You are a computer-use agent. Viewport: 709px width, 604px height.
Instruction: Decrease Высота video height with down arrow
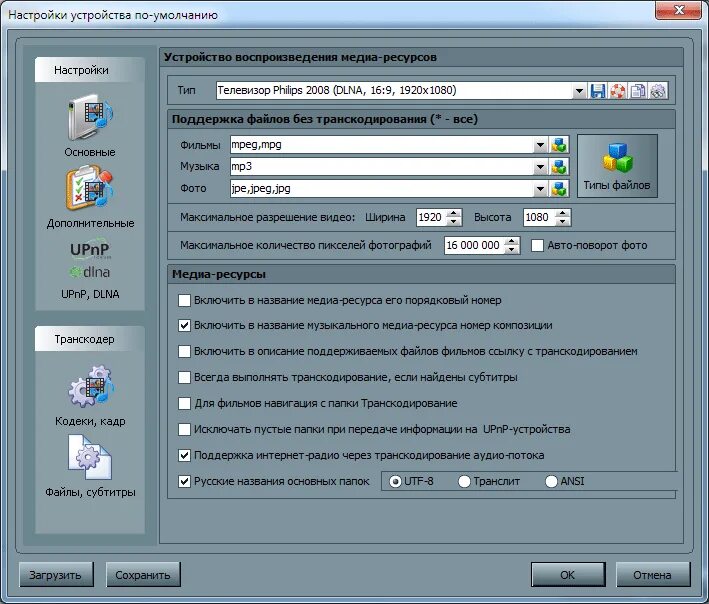(x=562, y=222)
